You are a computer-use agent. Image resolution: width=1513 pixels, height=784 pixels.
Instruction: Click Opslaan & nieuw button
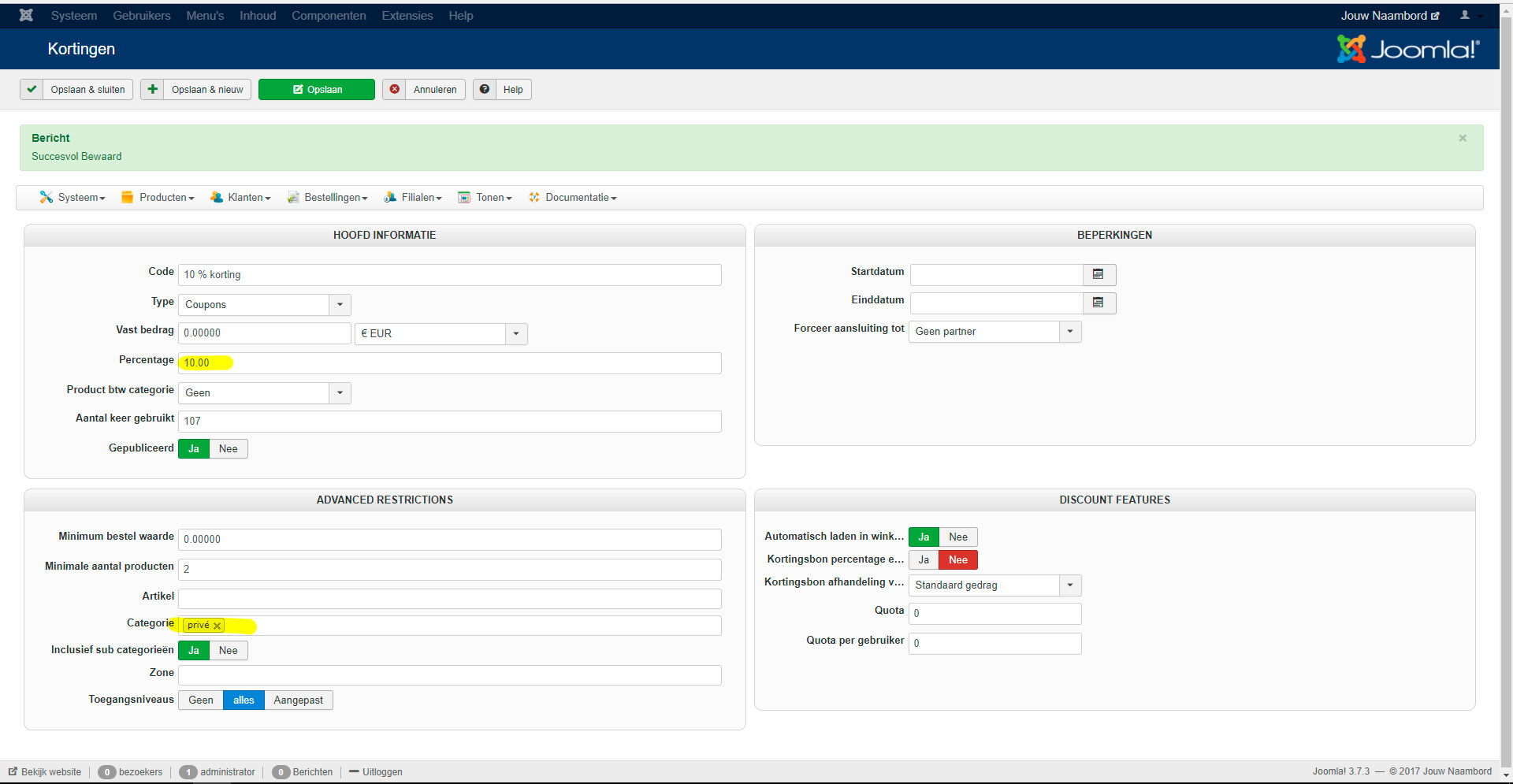click(x=196, y=89)
